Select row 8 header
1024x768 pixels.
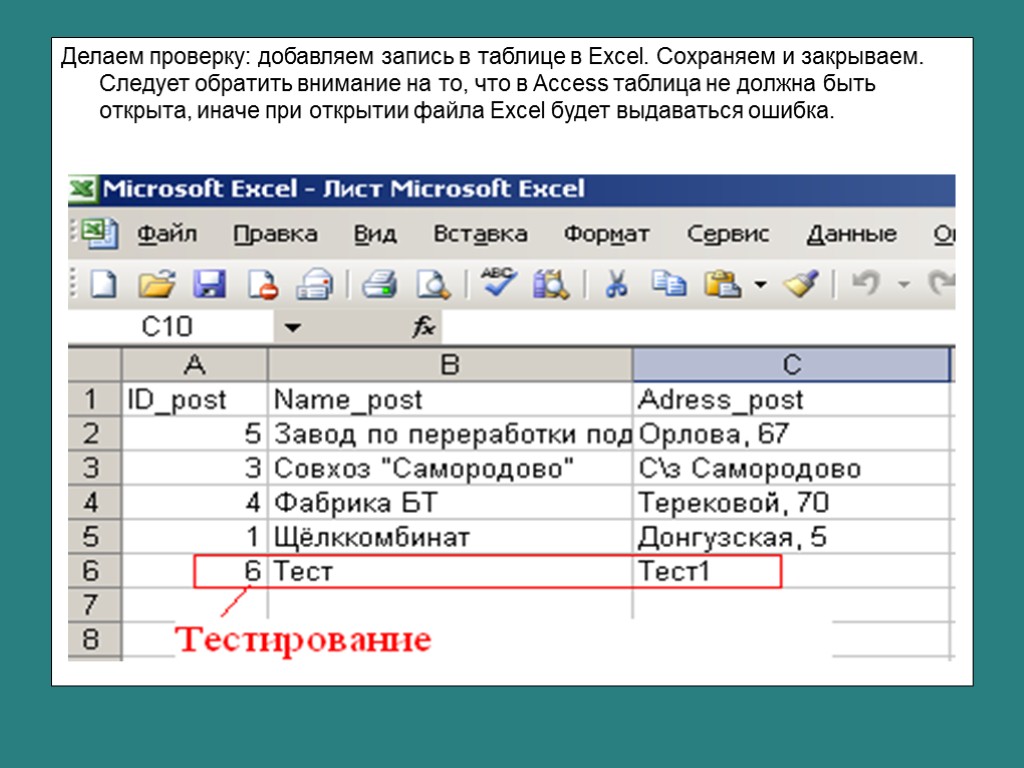[x=95, y=639]
